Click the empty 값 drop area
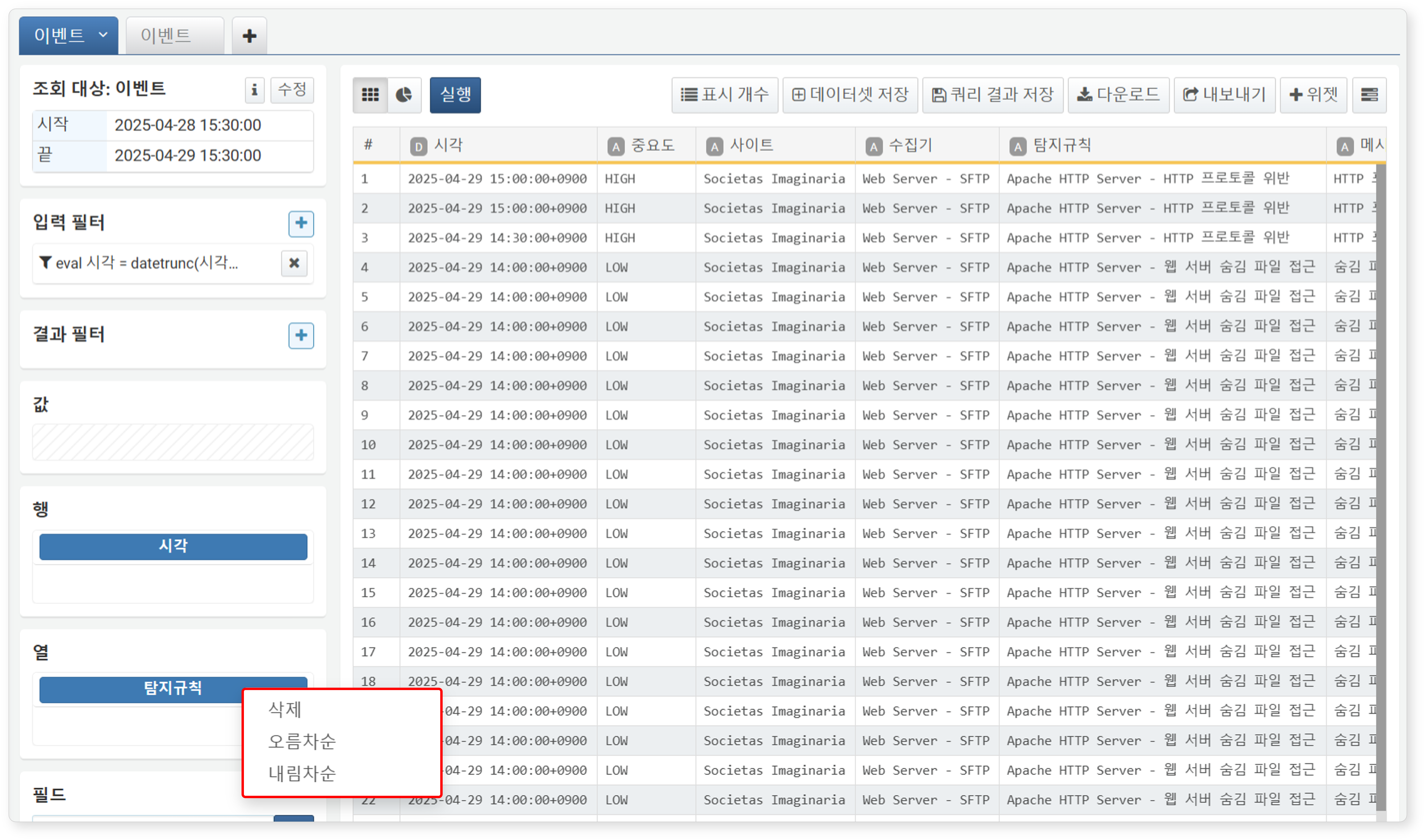The image size is (1425, 840). pyautogui.click(x=173, y=442)
